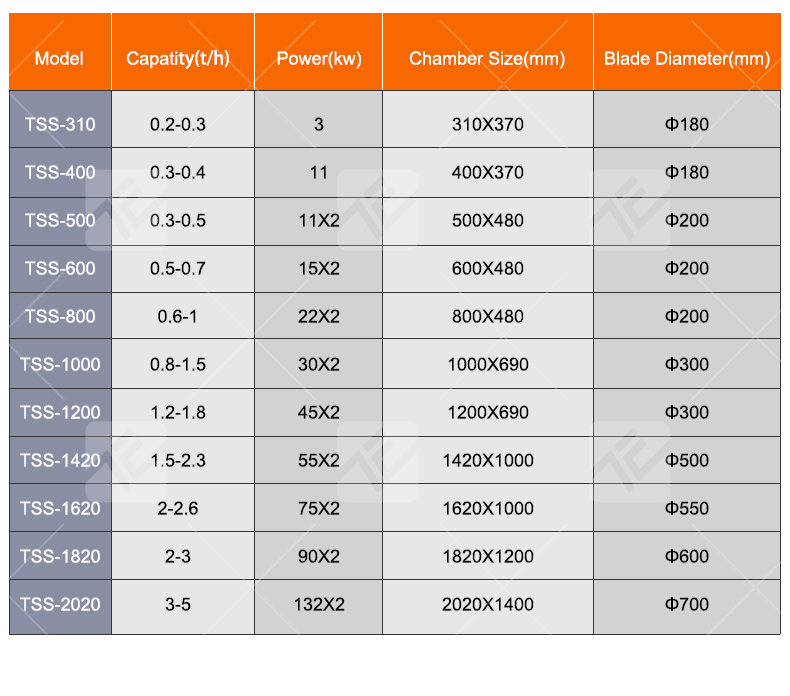
Task: Click the Φ700 blade diameter cell
Action: pyautogui.click(x=687, y=604)
